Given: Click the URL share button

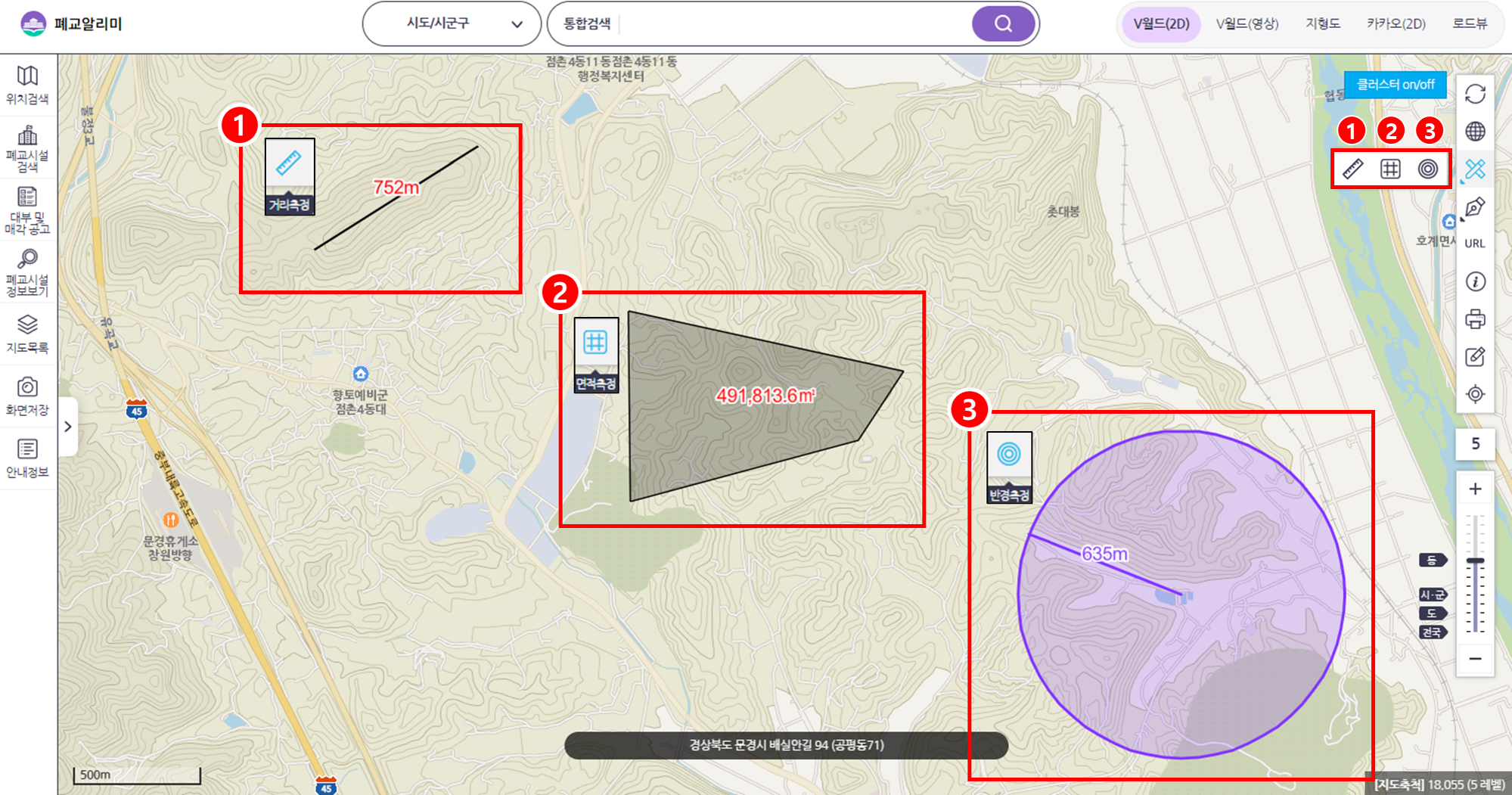Looking at the screenshot, I should [1475, 244].
